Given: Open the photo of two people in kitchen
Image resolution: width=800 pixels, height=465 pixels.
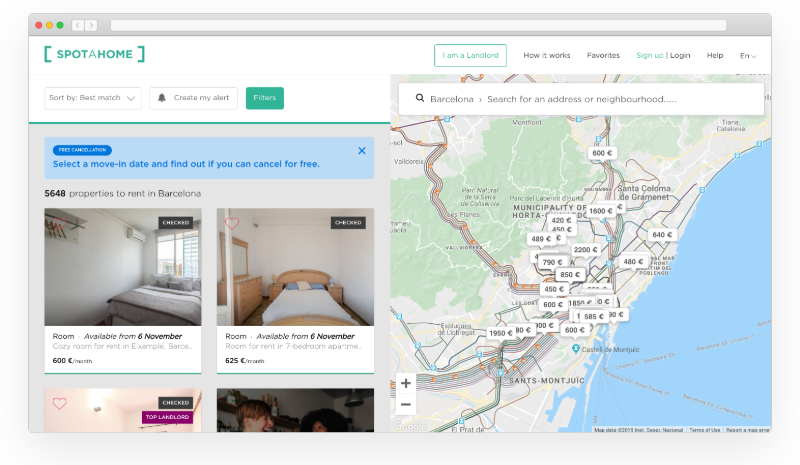Looking at the screenshot, I should pos(295,410).
